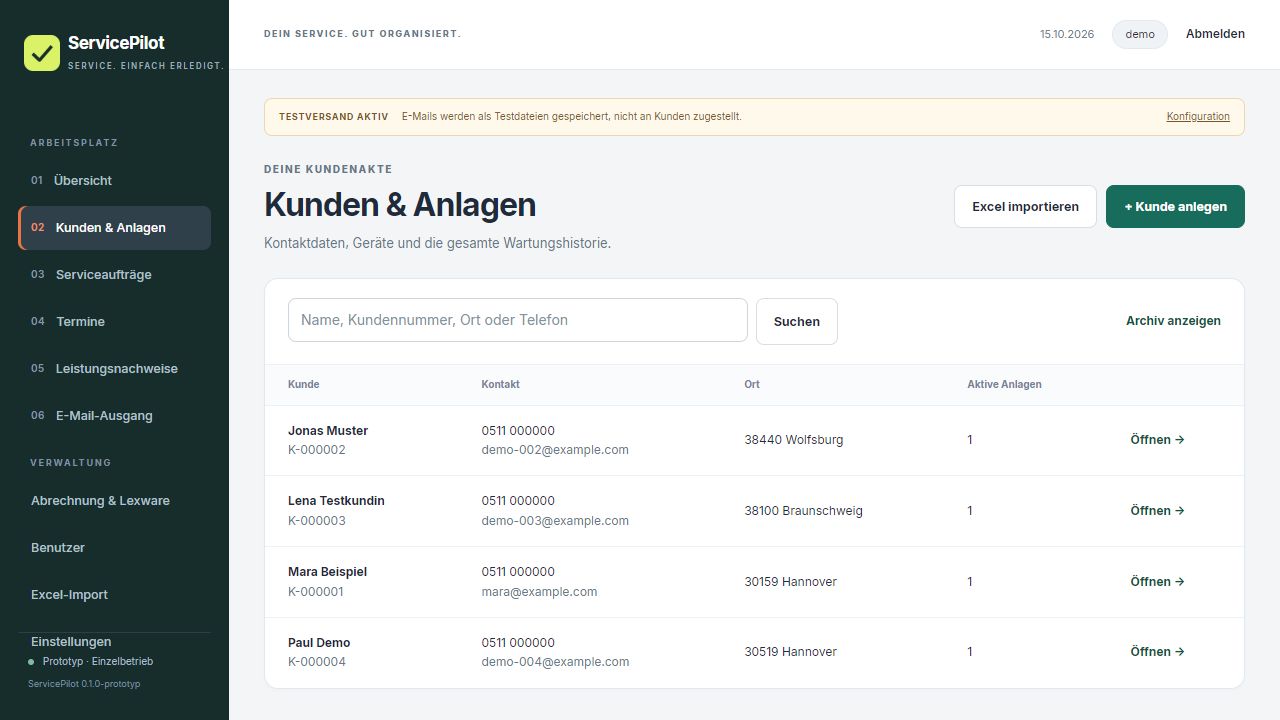Select the customer name Jonas Muster
Screen dimensions: 1280x720
[328, 431]
